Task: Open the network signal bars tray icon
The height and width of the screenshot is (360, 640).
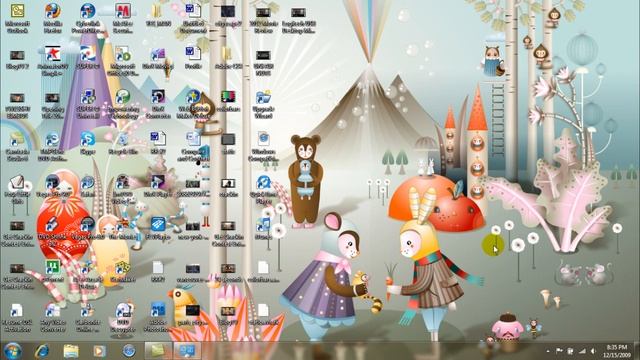Action: 582,351
